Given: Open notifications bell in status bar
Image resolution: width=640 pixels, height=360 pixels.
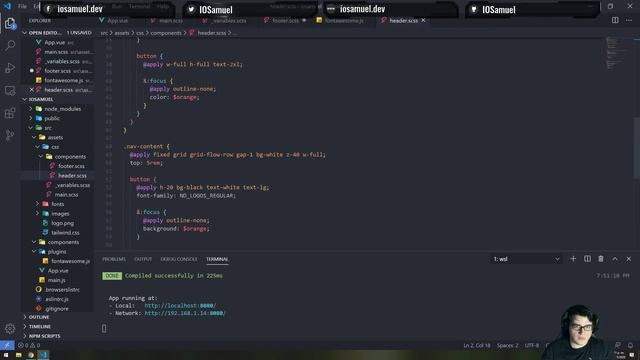Looking at the screenshot, I should pyautogui.click(x=631, y=345).
